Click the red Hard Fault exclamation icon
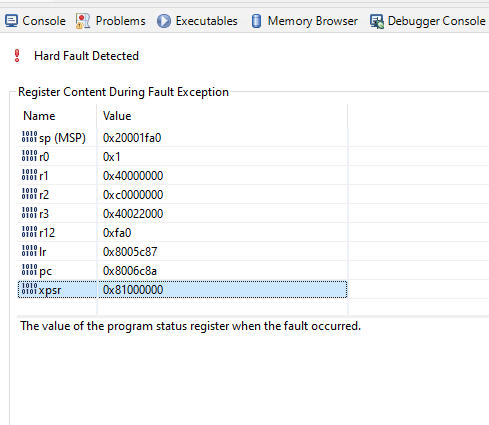This screenshot has width=489, height=425. point(17,56)
